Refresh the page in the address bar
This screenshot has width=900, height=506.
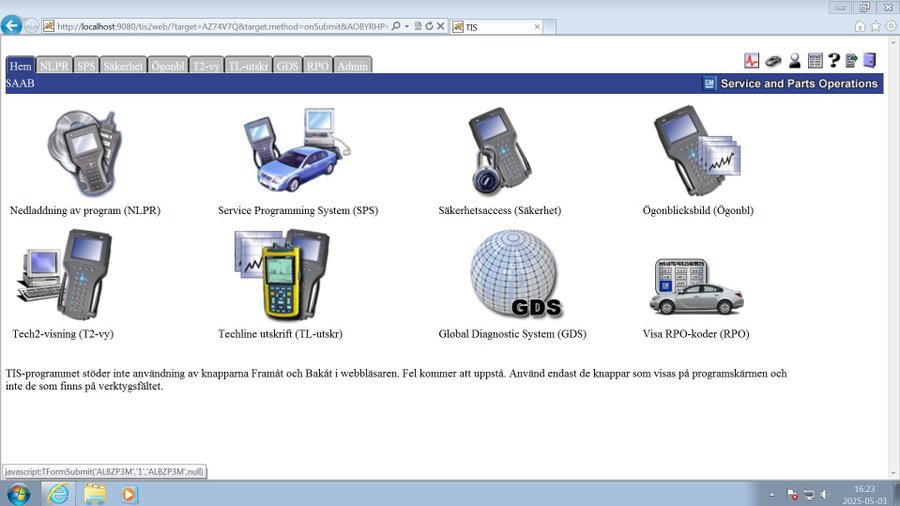click(429, 26)
